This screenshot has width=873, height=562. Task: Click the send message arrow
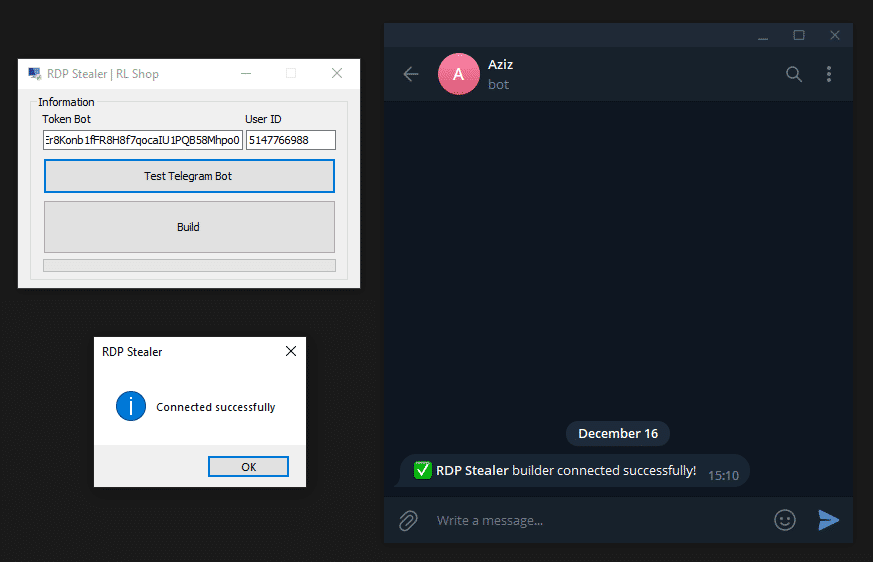[828, 520]
